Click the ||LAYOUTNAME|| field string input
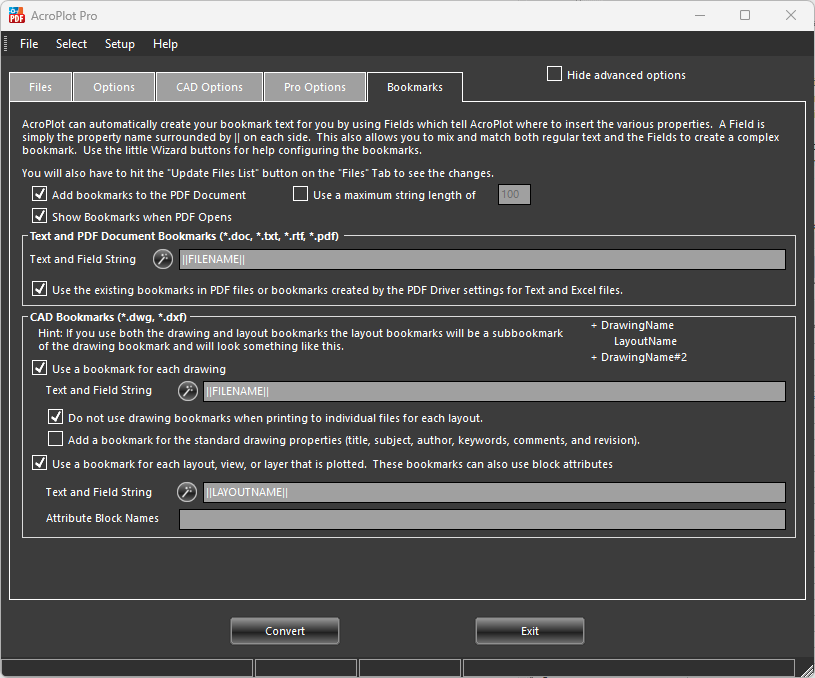This screenshot has height=678, width=815. tap(494, 492)
